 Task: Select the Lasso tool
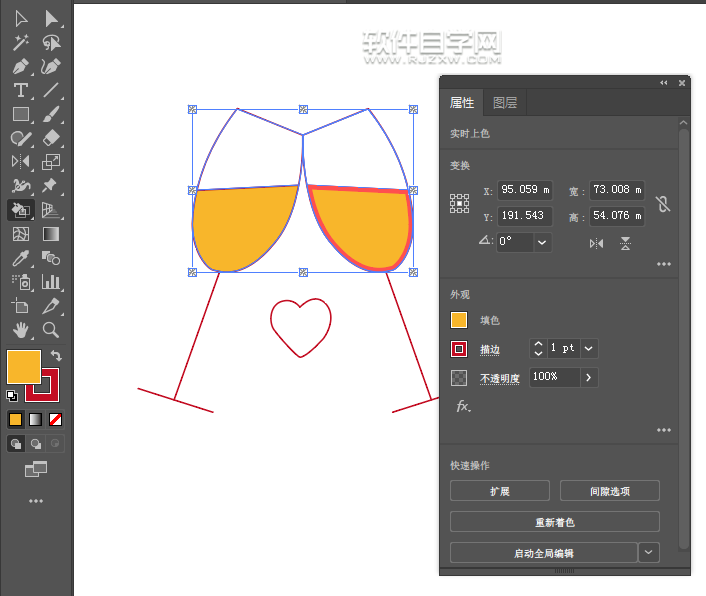51,43
